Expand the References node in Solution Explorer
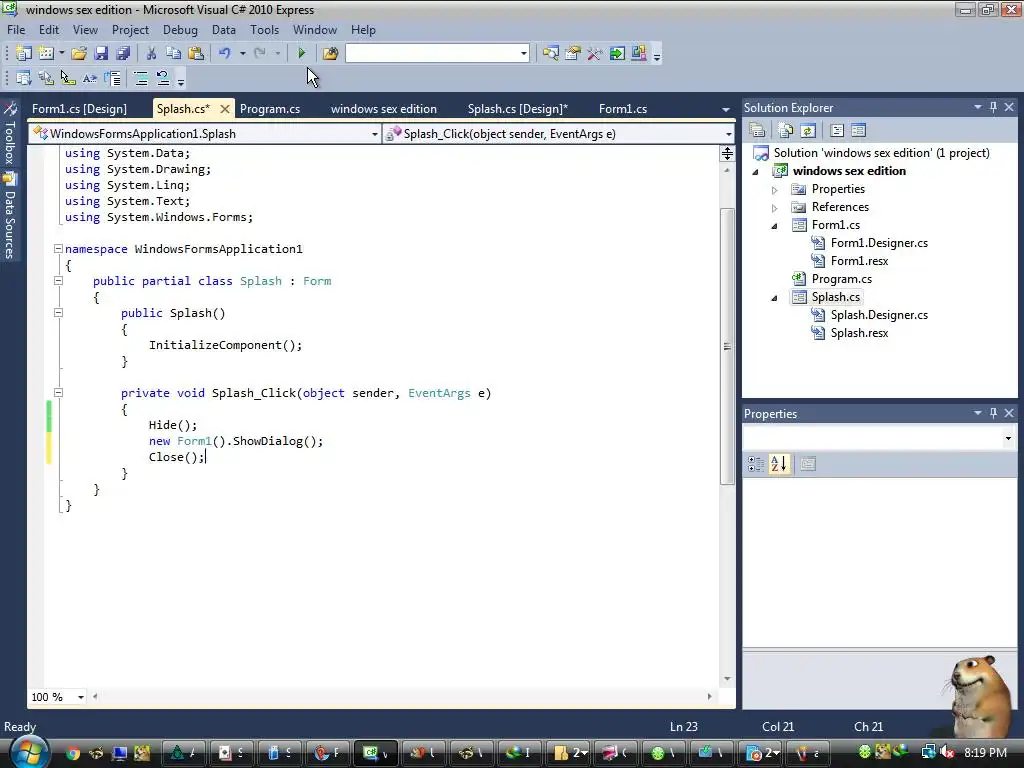This screenshot has height=768, width=1024. pos(775,208)
